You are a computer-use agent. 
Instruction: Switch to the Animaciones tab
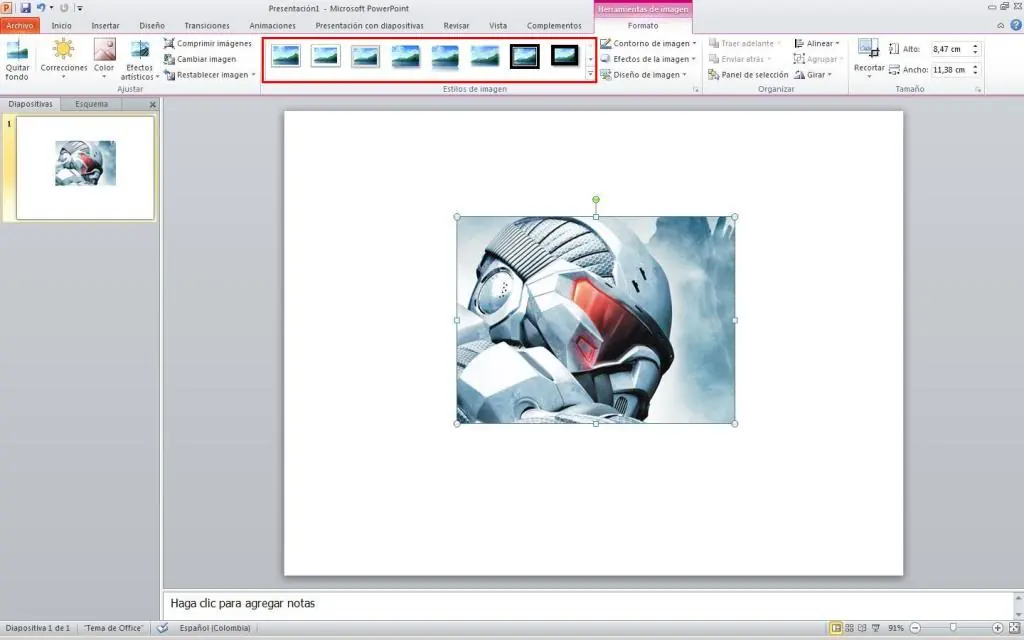click(x=272, y=25)
